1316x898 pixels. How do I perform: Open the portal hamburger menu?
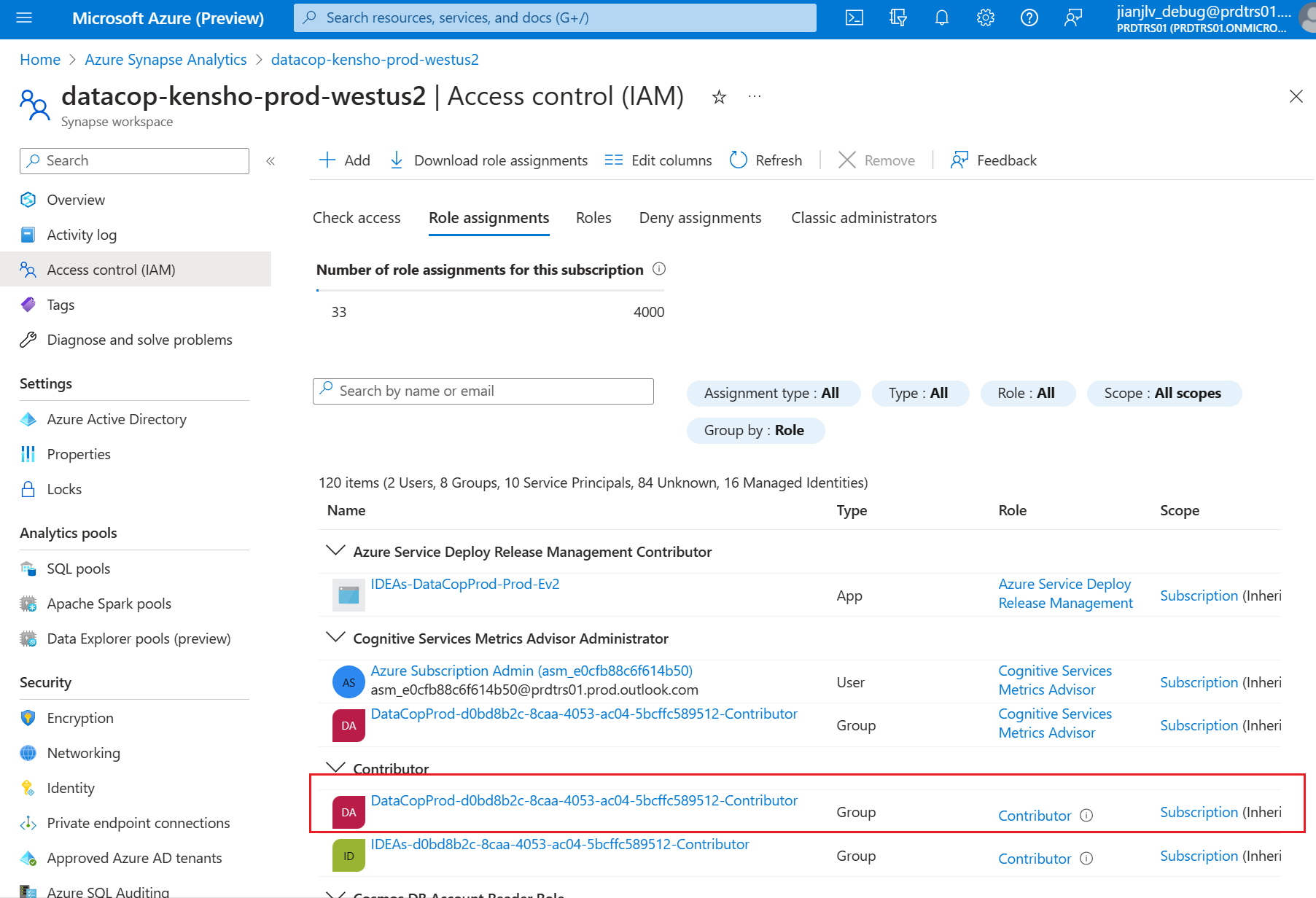[24, 17]
